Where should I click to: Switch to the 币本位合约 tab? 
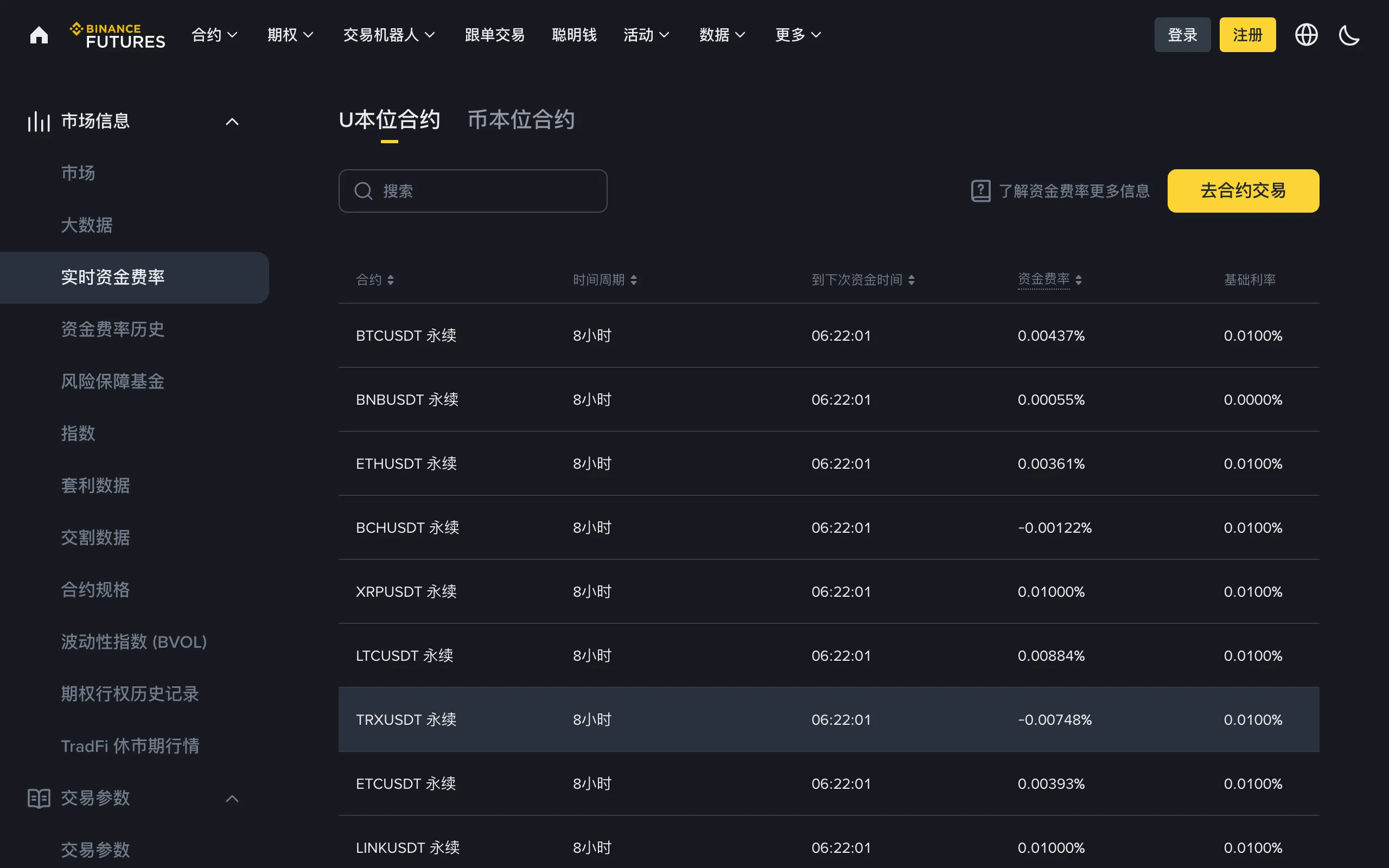[521, 119]
